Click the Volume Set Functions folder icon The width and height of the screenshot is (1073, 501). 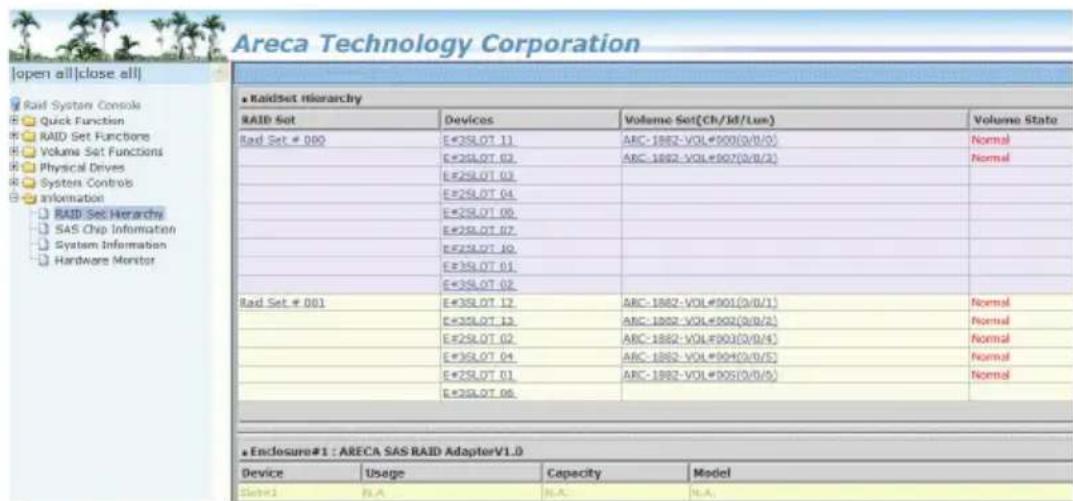click(x=31, y=152)
